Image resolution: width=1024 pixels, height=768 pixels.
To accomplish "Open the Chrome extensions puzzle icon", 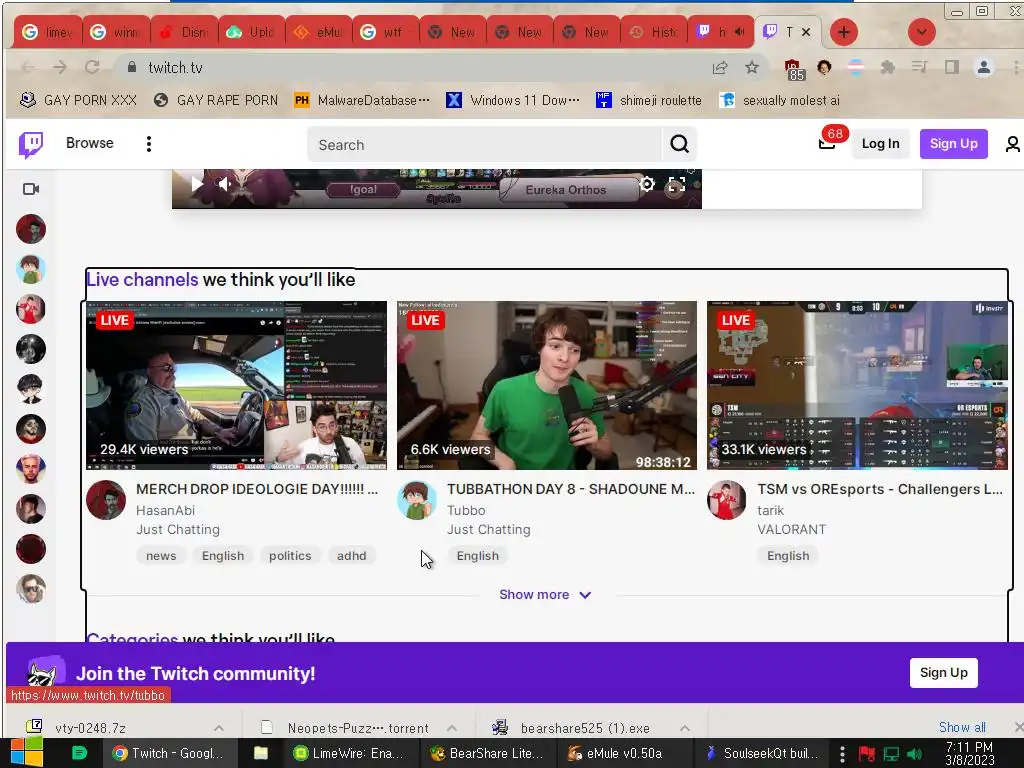I will 888,67.
